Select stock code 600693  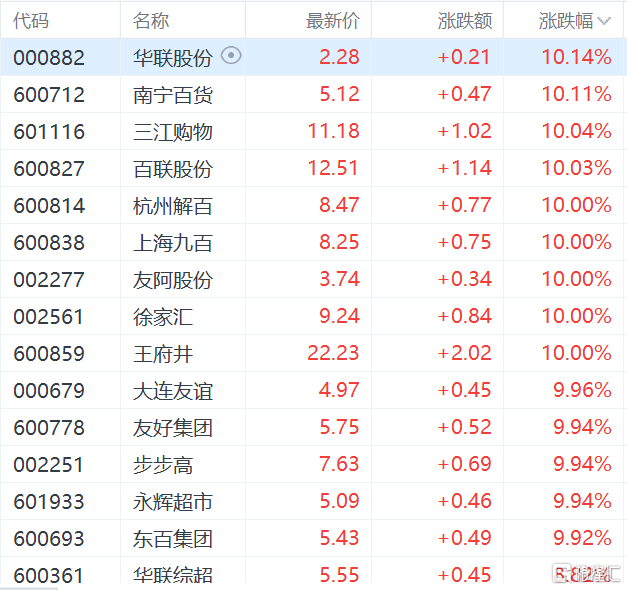click(49, 539)
